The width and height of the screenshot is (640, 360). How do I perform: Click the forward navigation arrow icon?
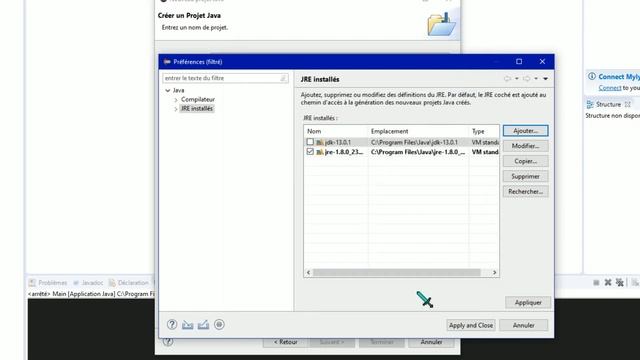527,78
